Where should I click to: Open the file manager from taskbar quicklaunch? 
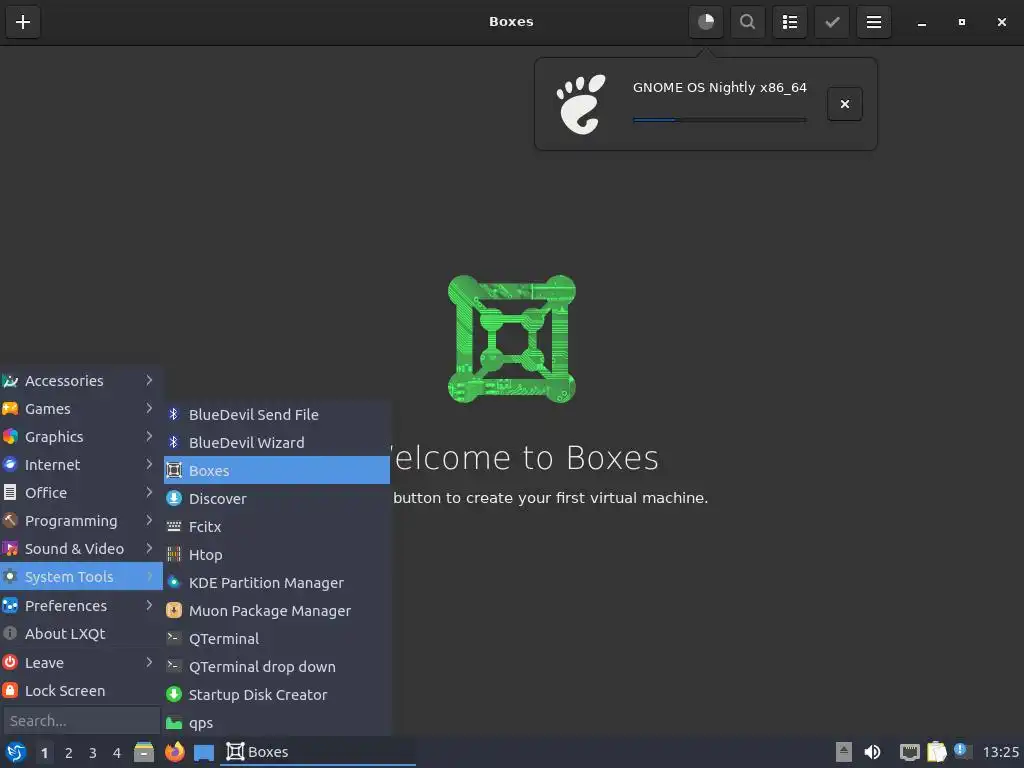[x=144, y=752]
